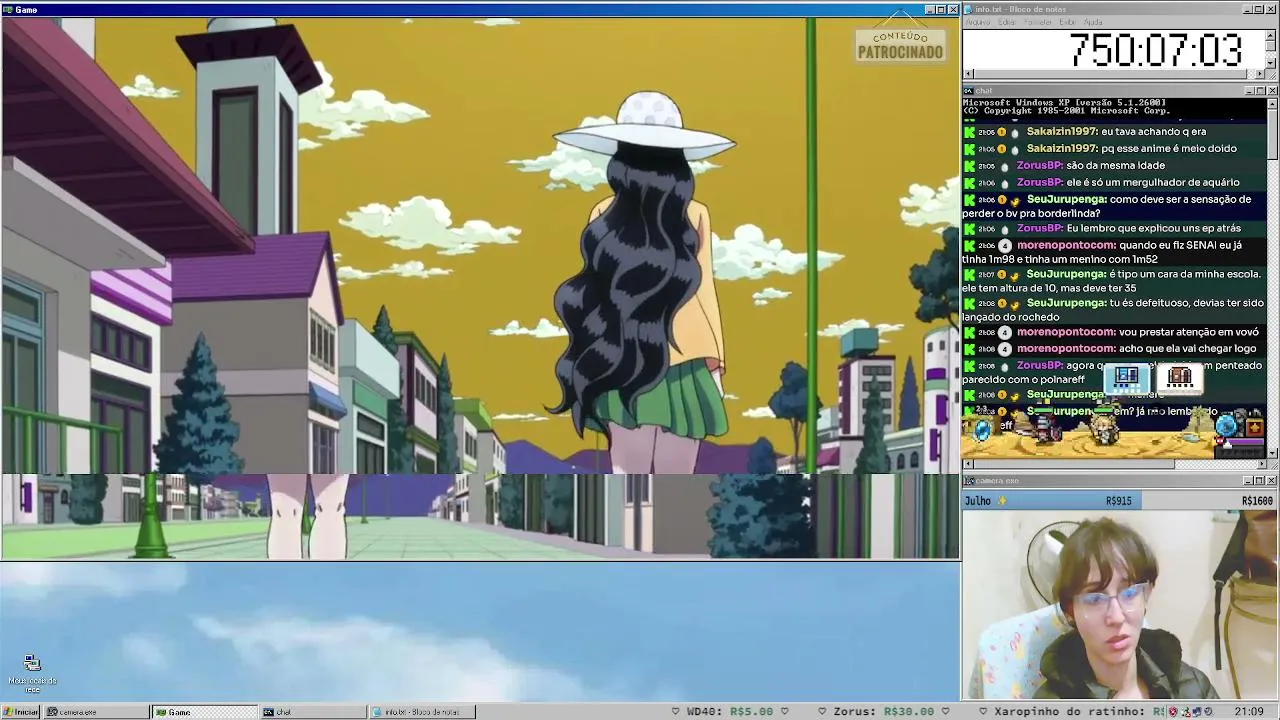Click the Game window title bar icon
The width and height of the screenshot is (1280, 720).
[7, 10]
